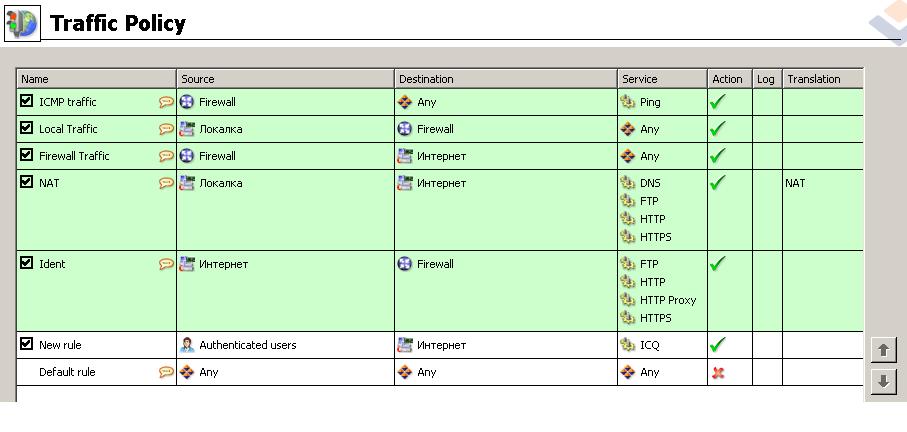This screenshot has height=432, width=907.
Task: Uncheck the Firewall Traffic rule checkbox
Action: click(x=27, y=155)
